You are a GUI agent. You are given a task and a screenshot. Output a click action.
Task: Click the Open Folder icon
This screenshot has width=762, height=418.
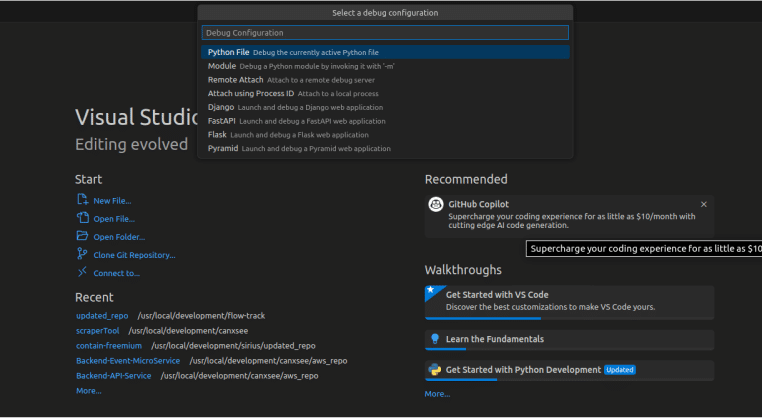pyautogui.click(x=83, y=236)
